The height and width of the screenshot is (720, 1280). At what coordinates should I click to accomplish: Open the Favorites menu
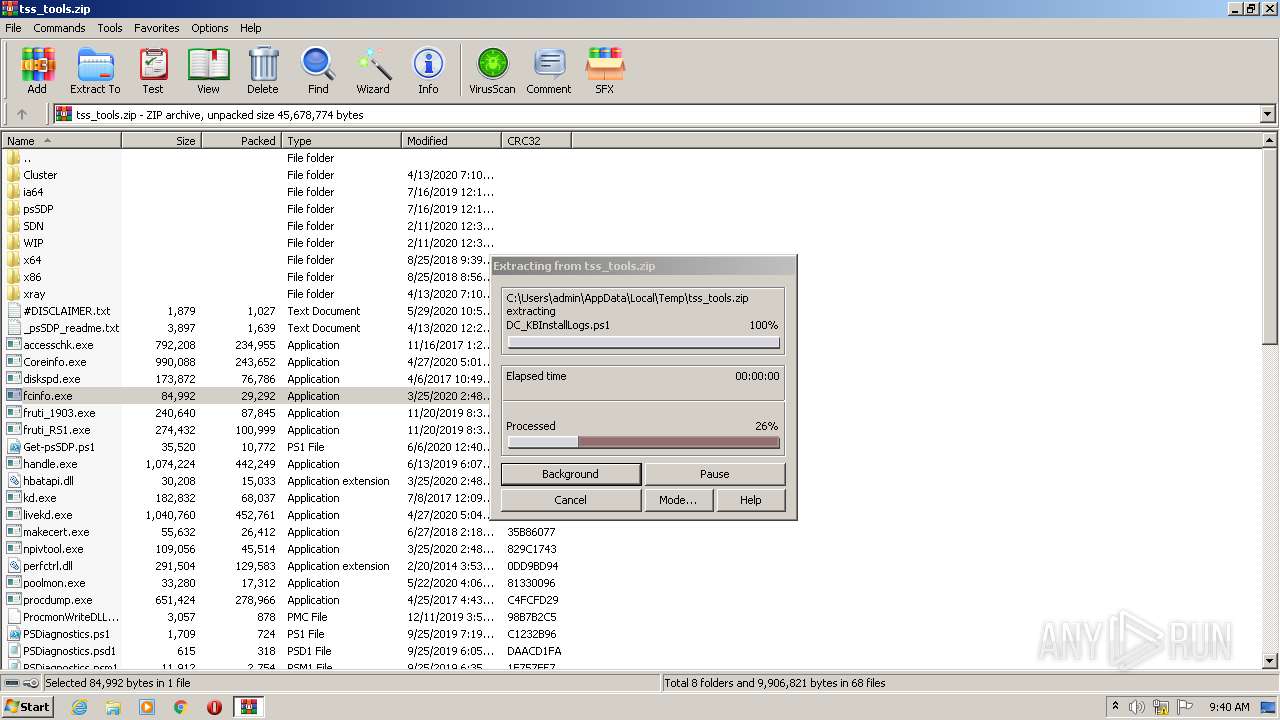pos(157,28)
